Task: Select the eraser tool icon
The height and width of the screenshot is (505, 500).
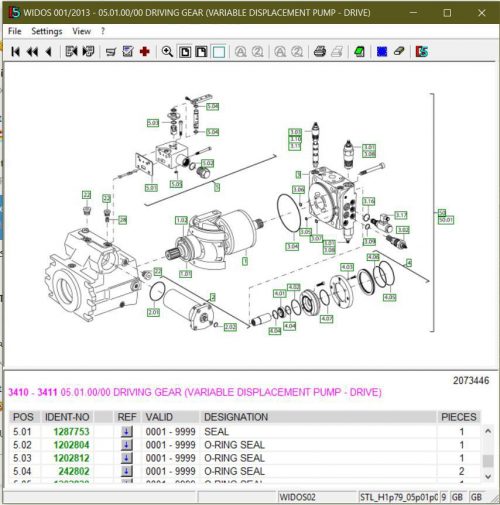Action: coord(399,51)
